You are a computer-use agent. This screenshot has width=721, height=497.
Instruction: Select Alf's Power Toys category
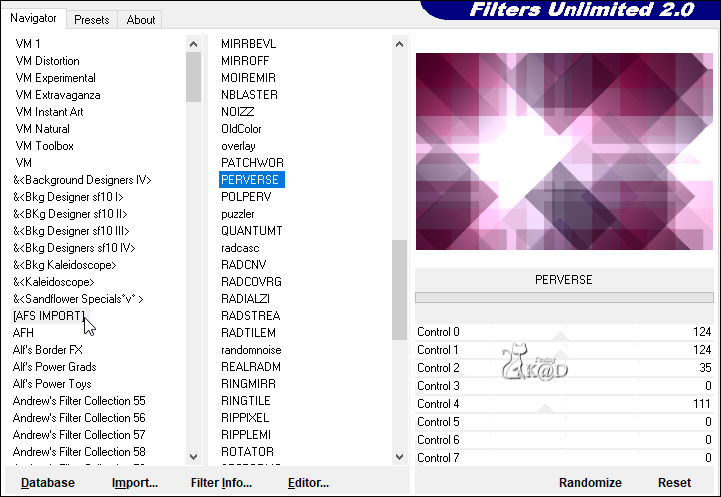coord(52,384)
